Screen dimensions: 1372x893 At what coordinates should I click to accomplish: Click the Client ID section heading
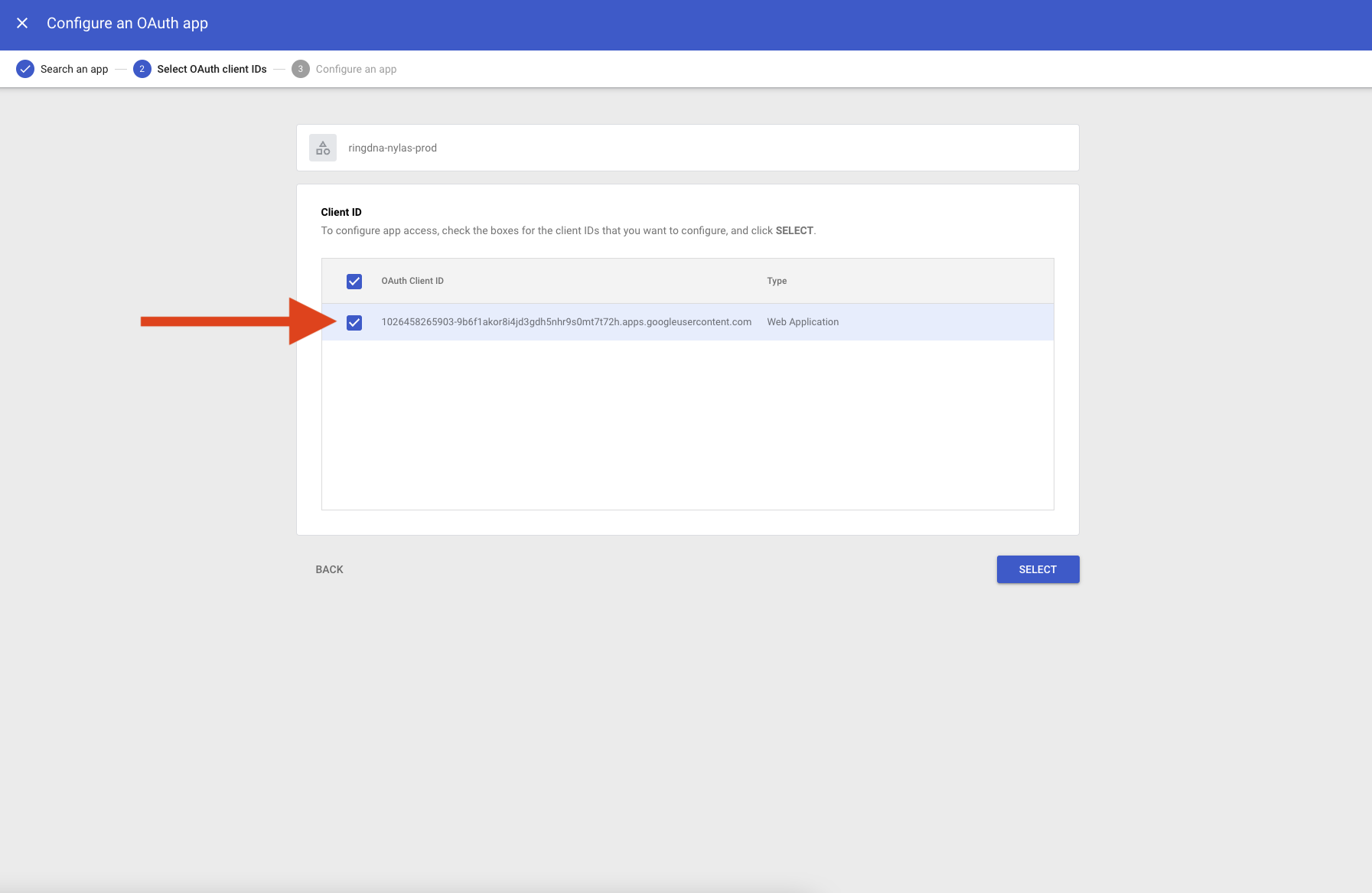[x=341, y=212]
